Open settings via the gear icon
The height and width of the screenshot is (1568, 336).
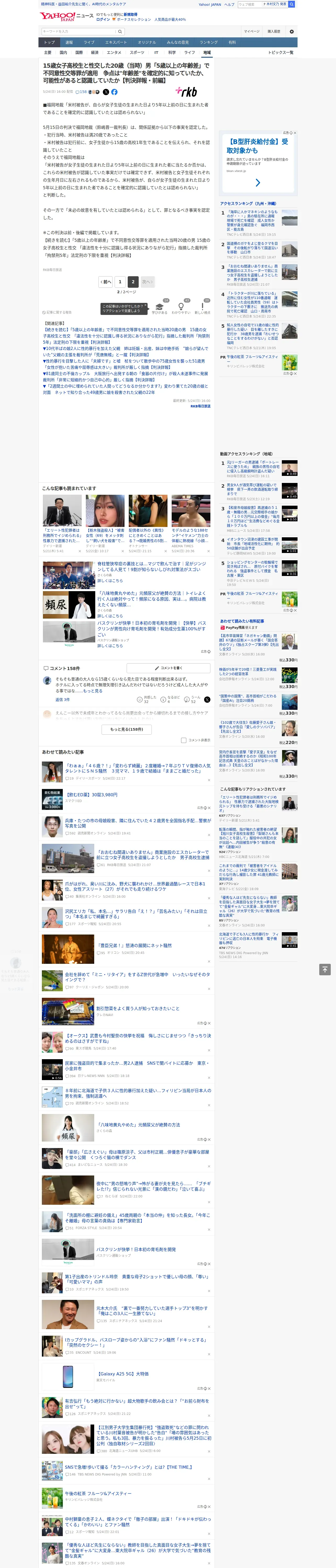pyautogui.click(x=292, y=32)
